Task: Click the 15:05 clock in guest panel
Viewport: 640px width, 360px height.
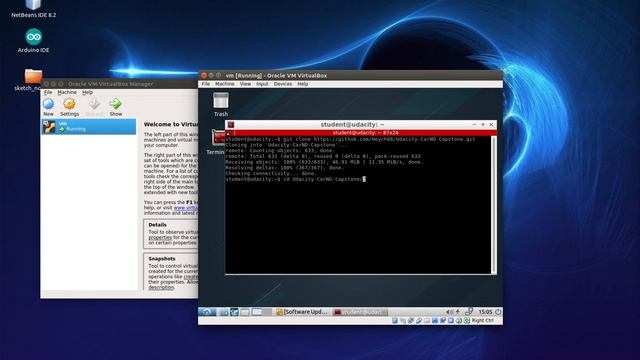Action: point(485,312)
